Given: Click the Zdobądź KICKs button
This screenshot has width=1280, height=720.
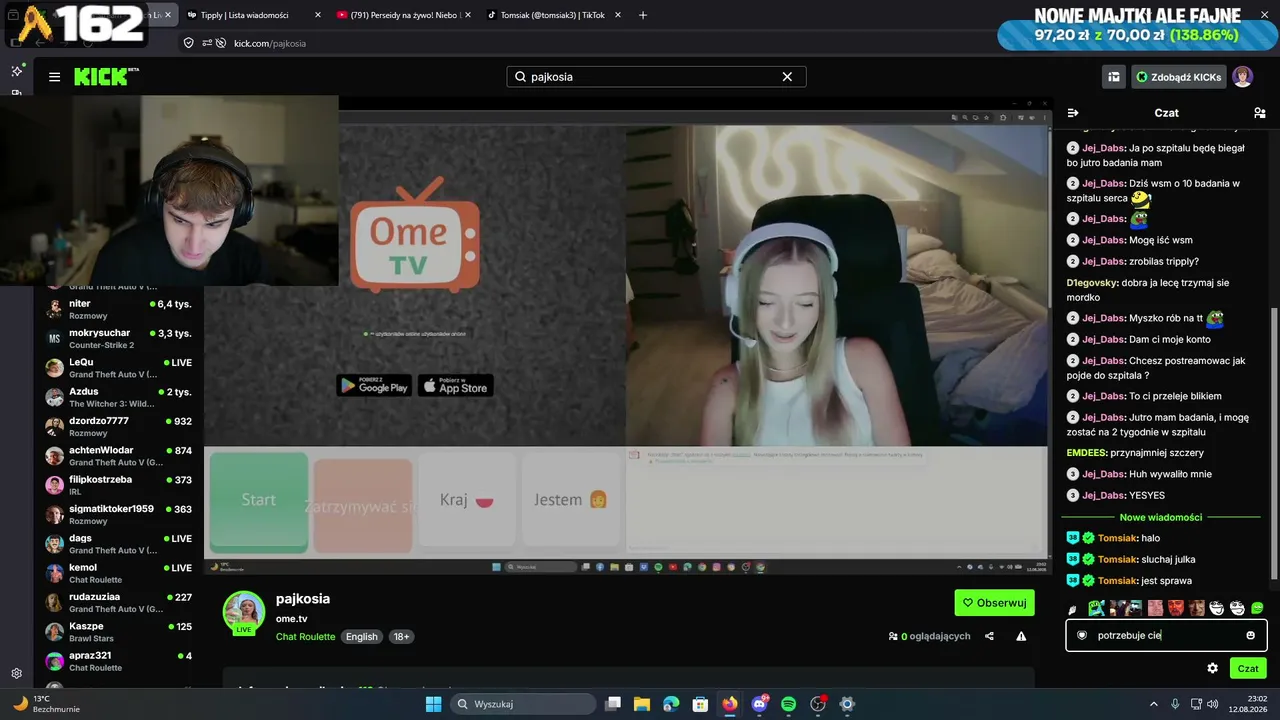Looking at the screenshot, I should [x=1178, y=77].
